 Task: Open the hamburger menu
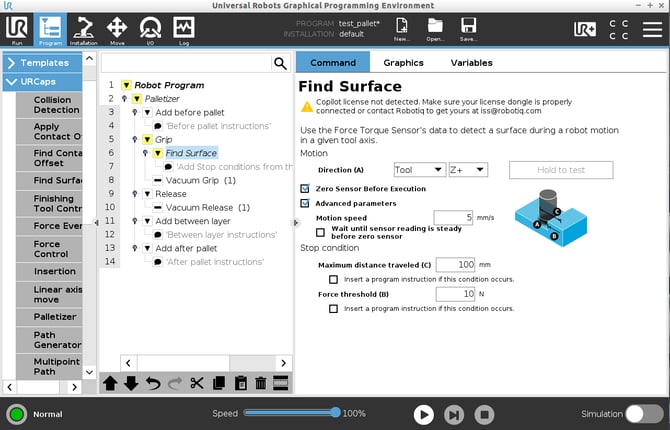click(x=652, y=29)
